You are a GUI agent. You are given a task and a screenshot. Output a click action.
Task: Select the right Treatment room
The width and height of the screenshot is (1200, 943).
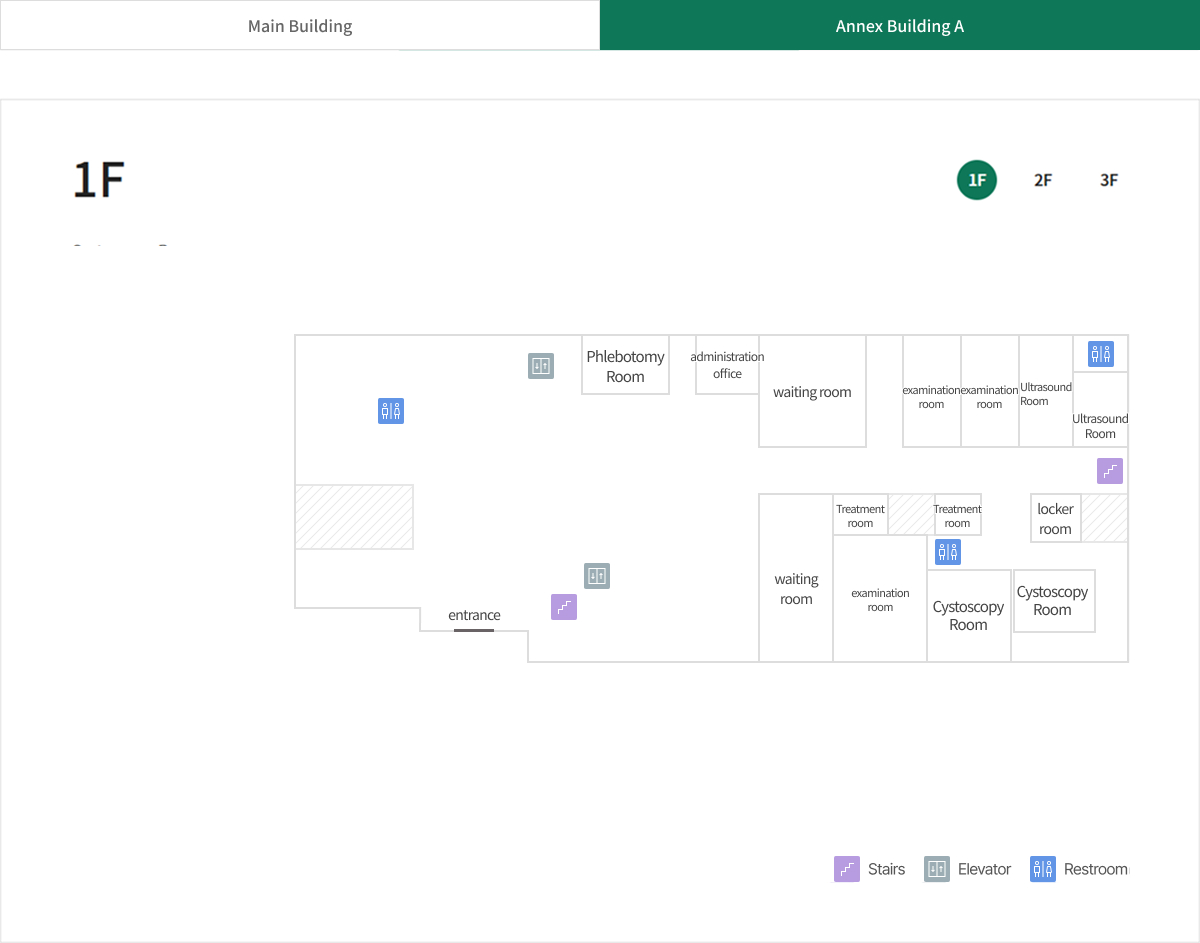[958, 515]
